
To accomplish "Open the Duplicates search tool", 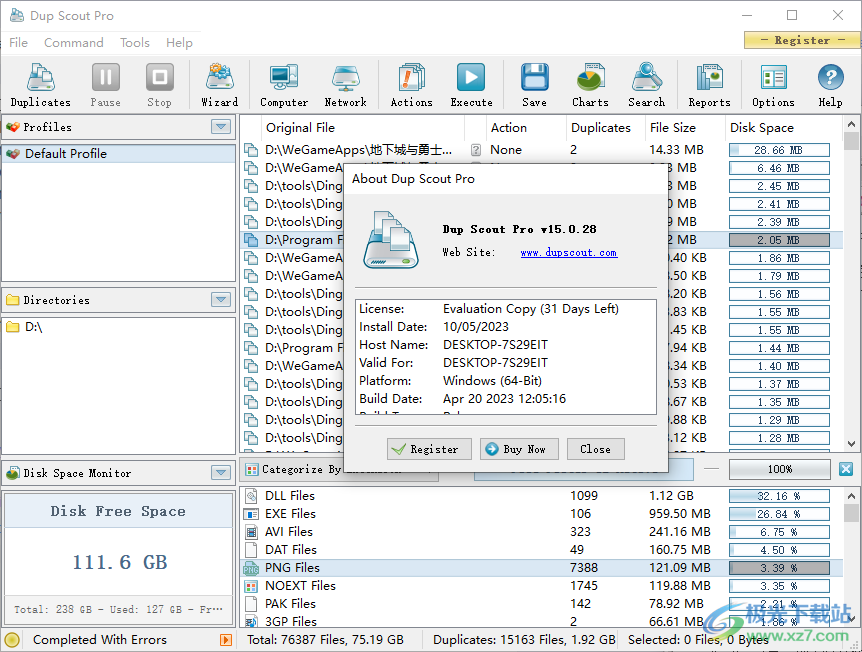I will (x=41, y=85).
